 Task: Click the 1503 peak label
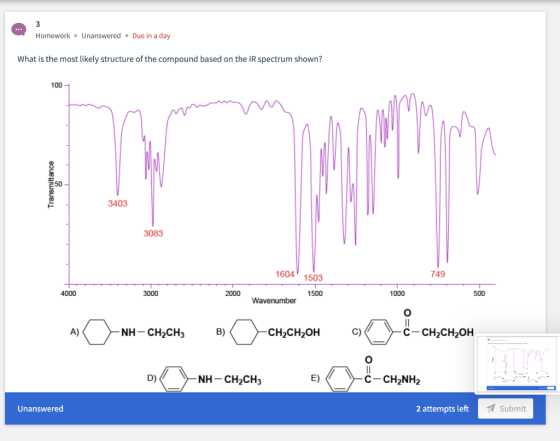pos(313,277)
